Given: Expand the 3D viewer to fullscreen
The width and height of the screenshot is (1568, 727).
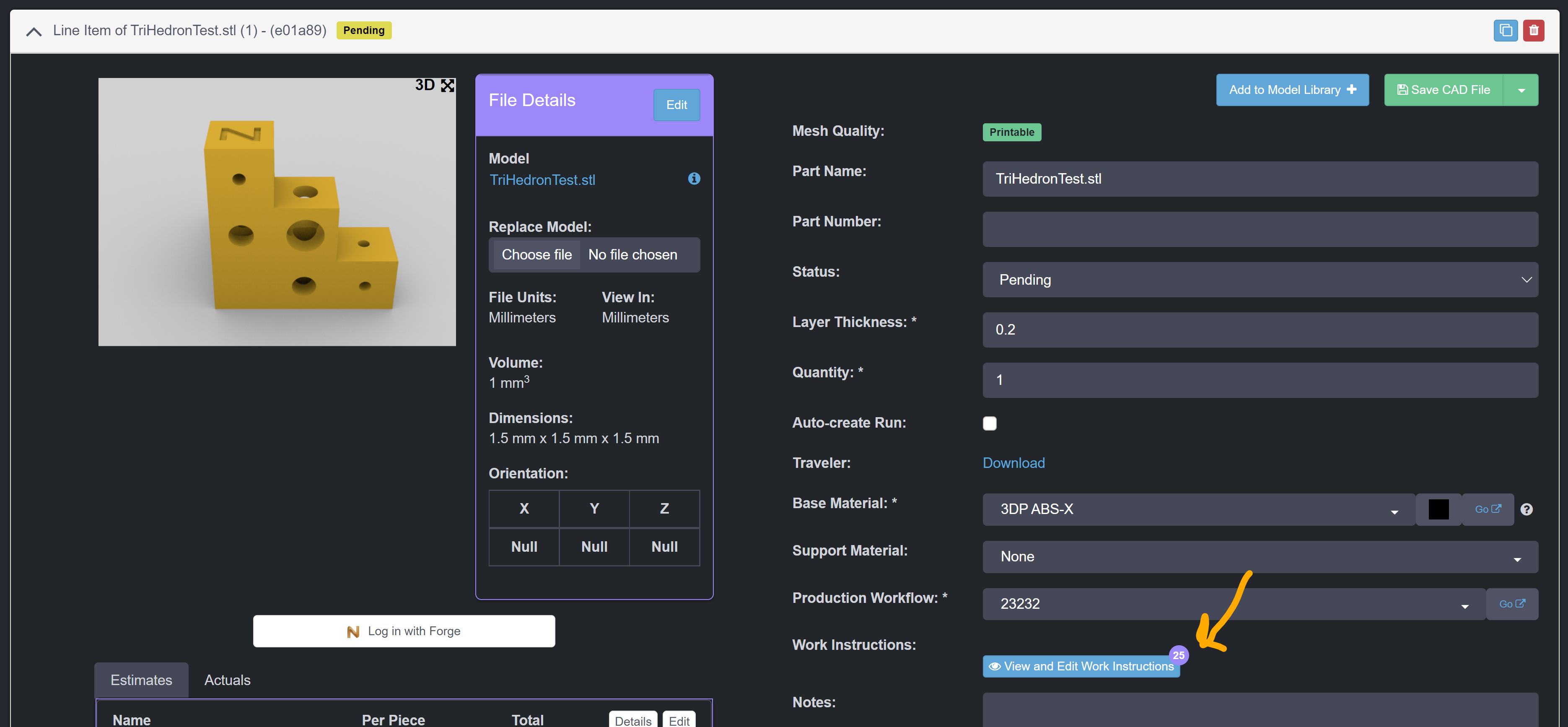Looking at the screenshot, I should [447, 85].
